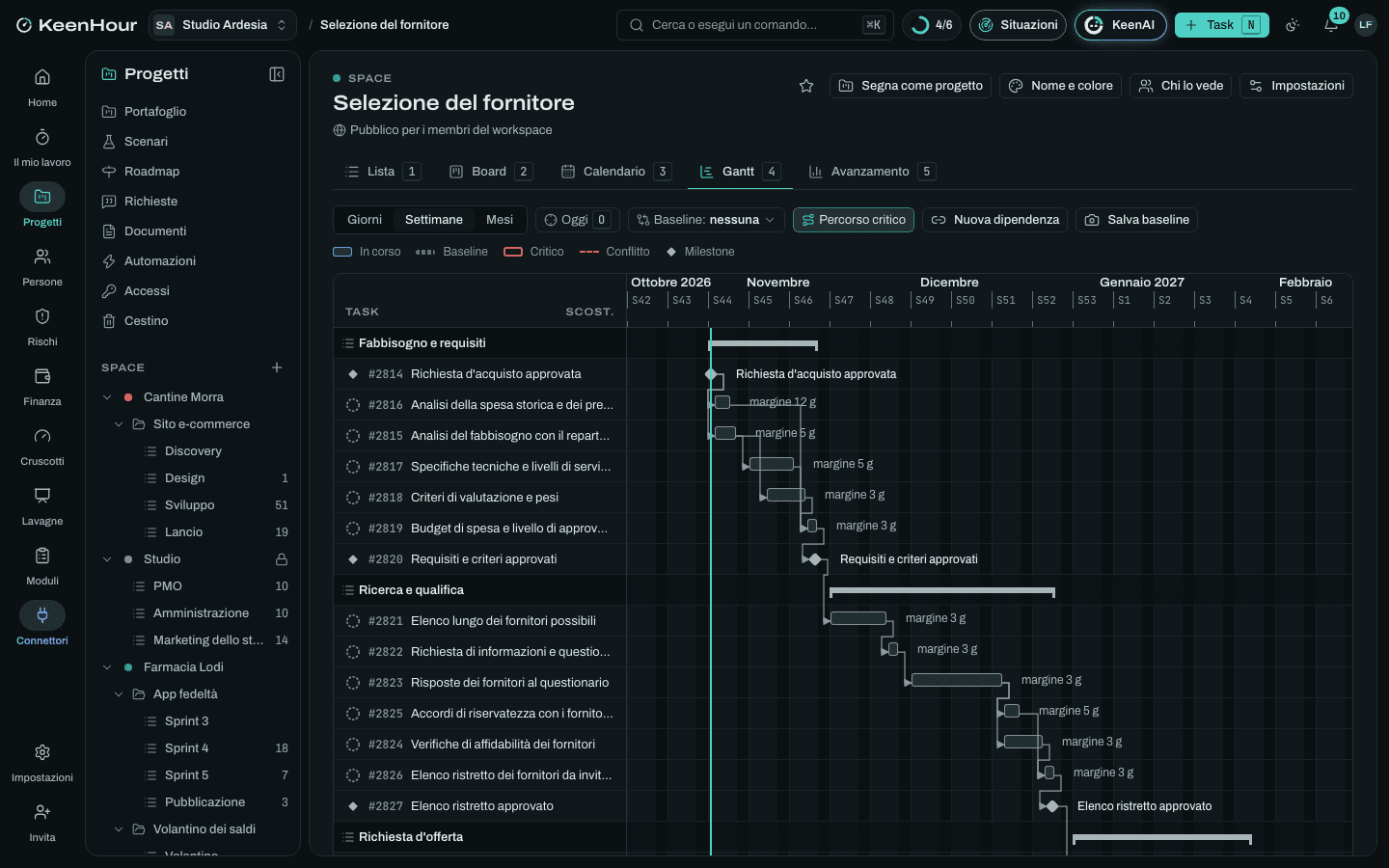Open the 4/6 progress ring indicator
This screenshot has height=868, width=1389.
(x=932, y=25)
